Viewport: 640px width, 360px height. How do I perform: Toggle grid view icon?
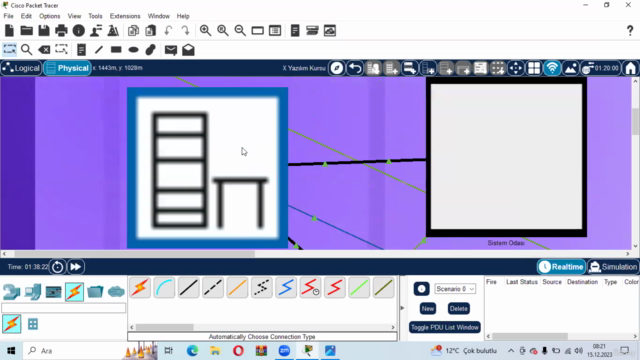pos(534,68)
